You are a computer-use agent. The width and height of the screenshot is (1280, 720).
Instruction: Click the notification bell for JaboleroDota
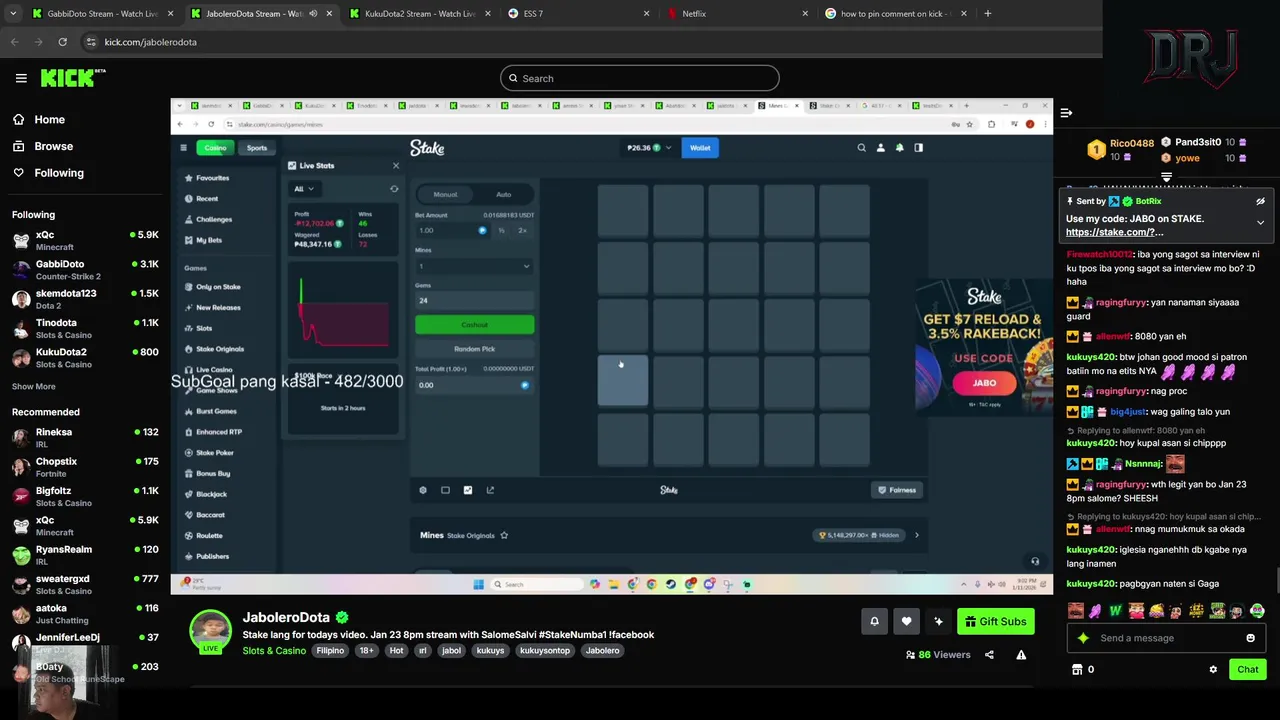pos(874,621)
